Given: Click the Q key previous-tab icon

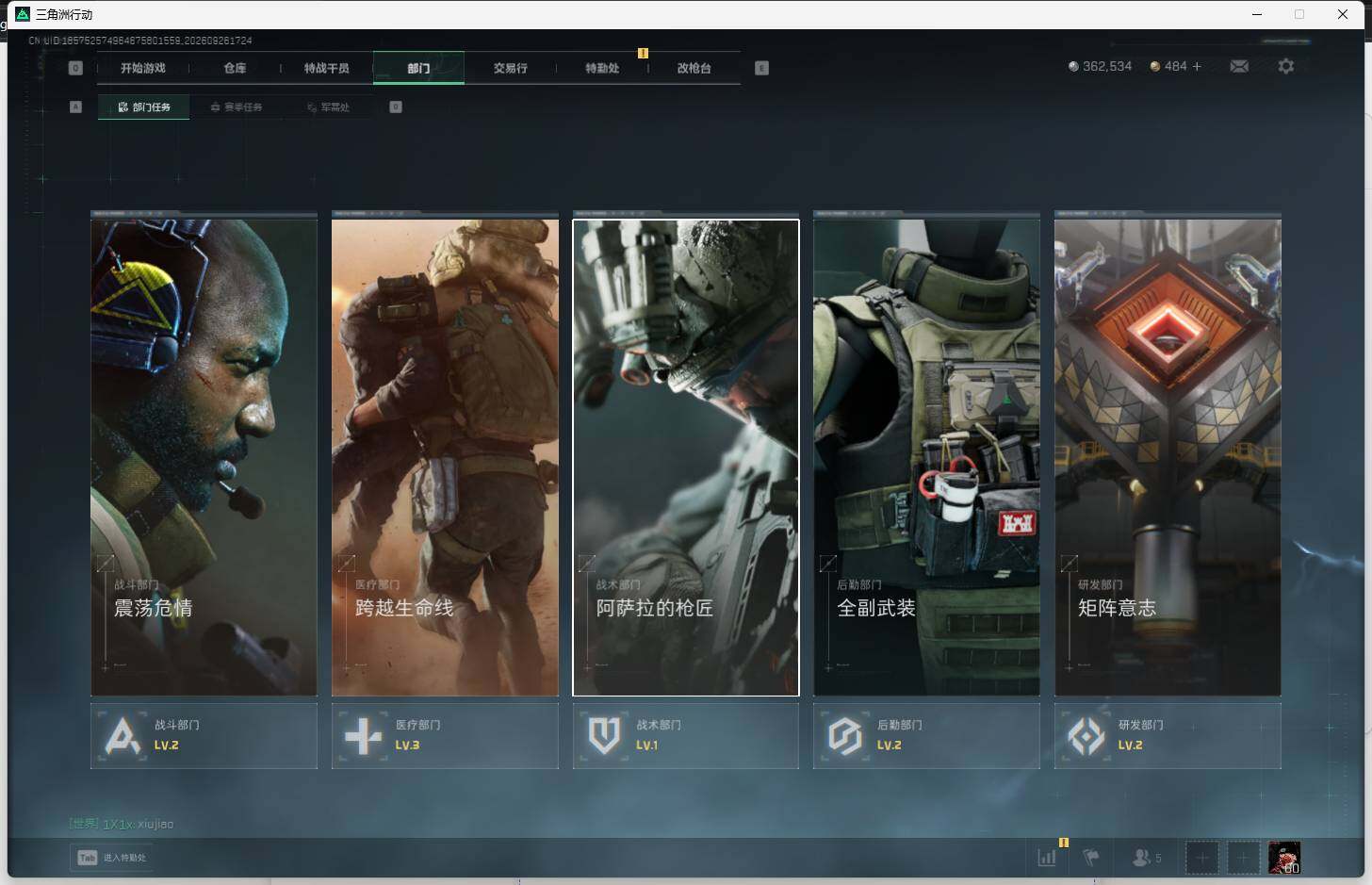Looking at the screenshot, I should [x=75, y=68].
